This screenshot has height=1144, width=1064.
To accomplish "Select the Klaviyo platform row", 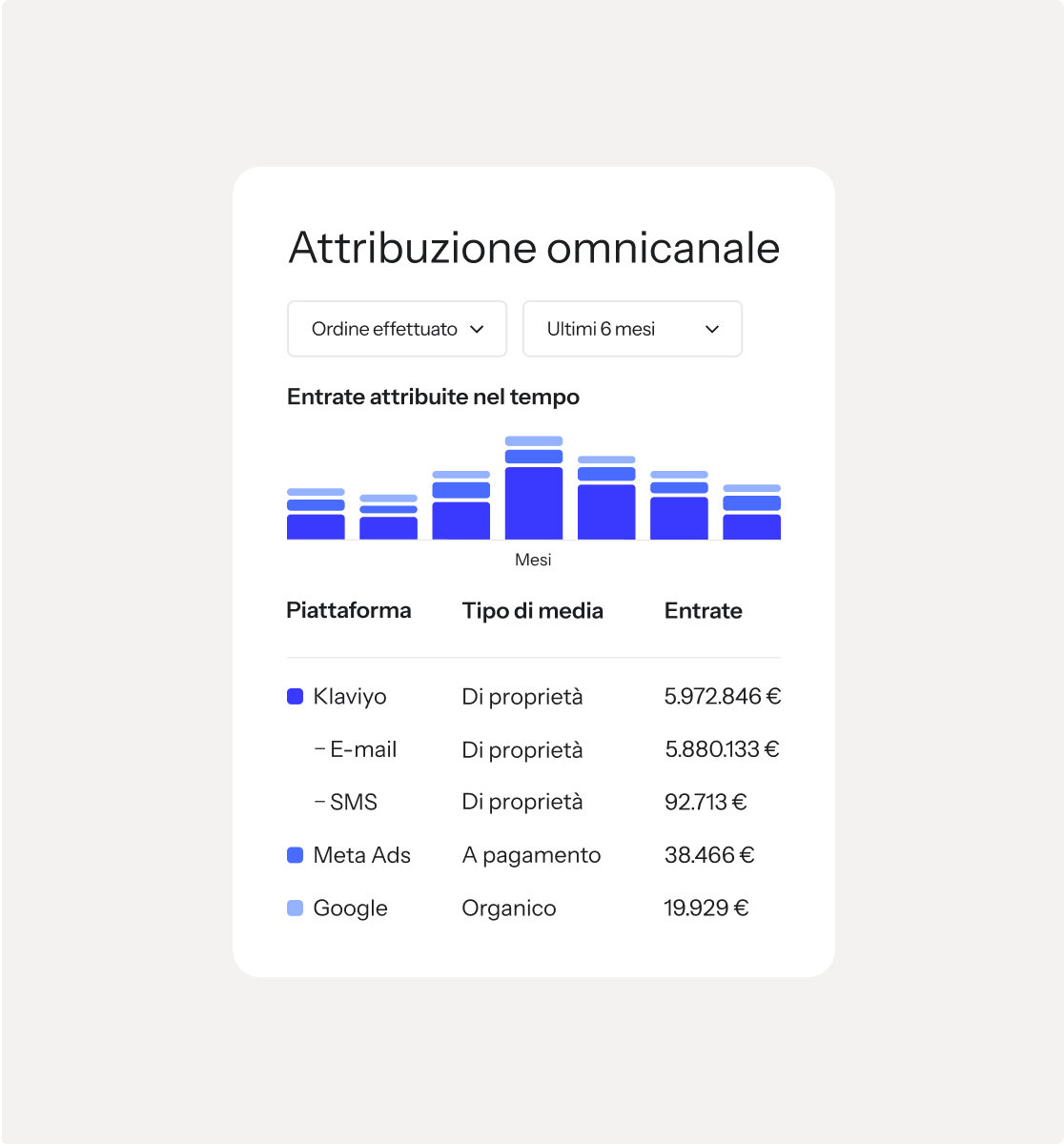I will click(534, 697).
